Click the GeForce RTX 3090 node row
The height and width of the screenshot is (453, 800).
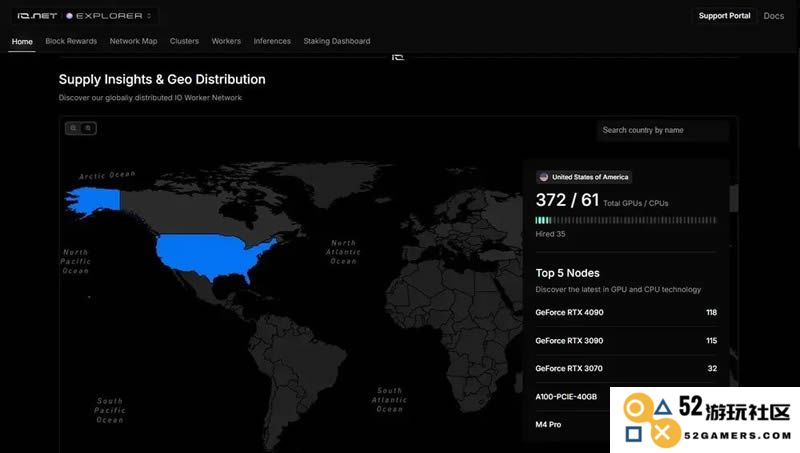click(x=626, y=340)
